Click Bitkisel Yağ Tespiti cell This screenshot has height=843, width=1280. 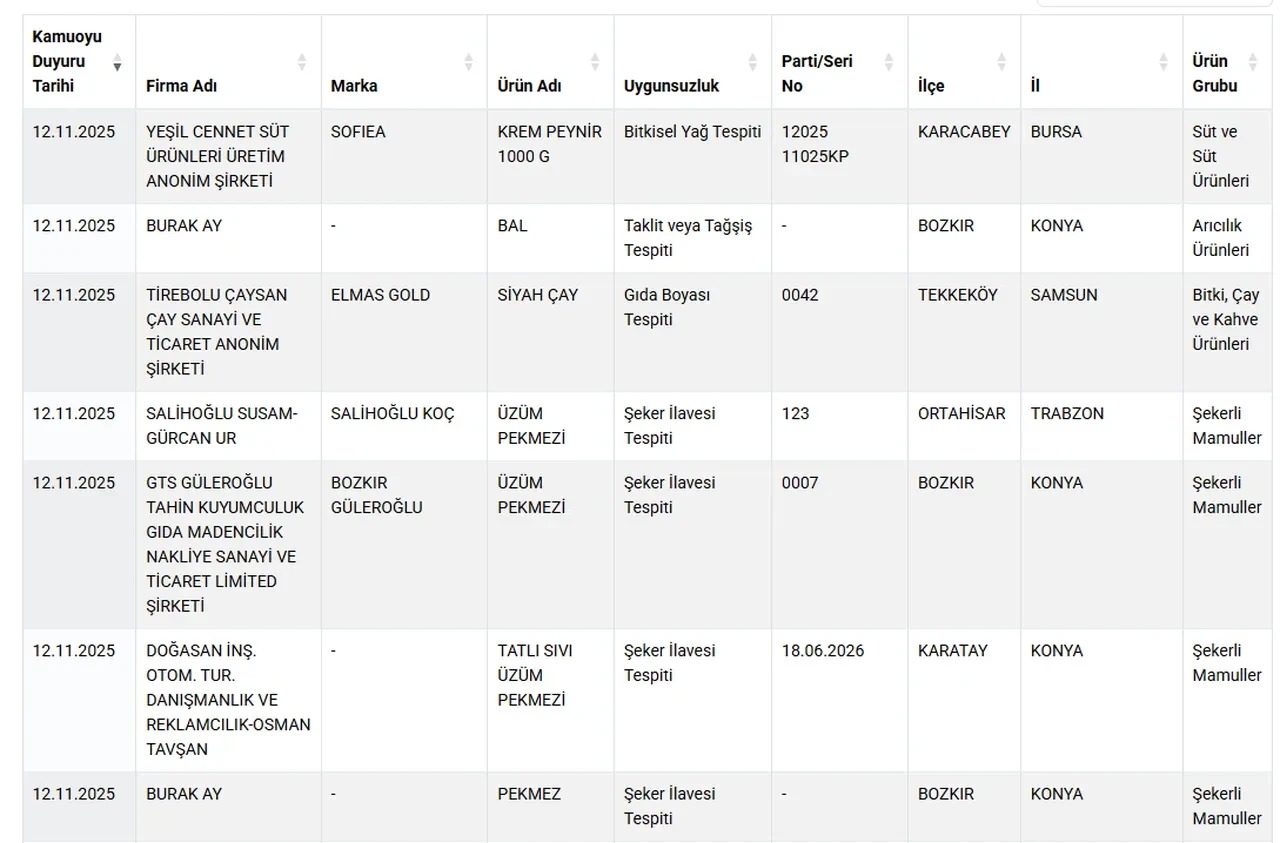click(692, 132)
